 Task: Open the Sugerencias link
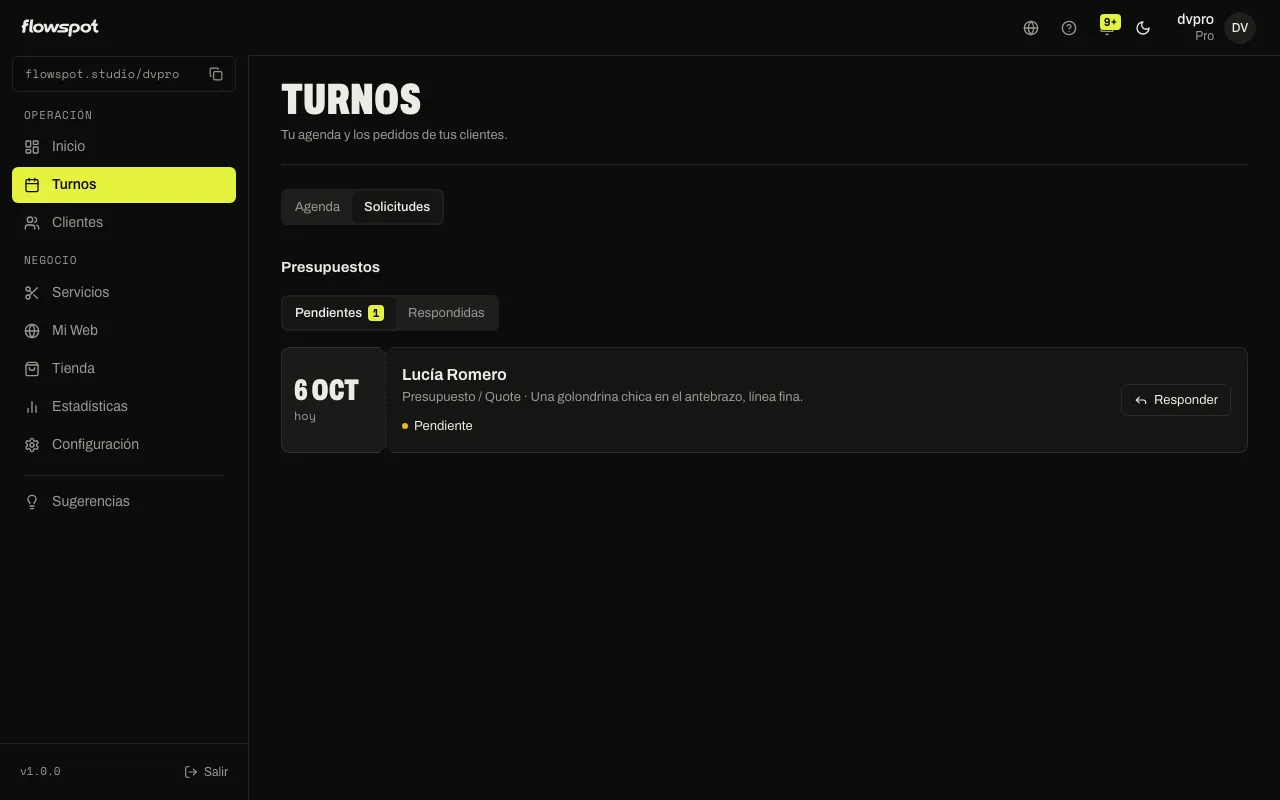(124, 502)
